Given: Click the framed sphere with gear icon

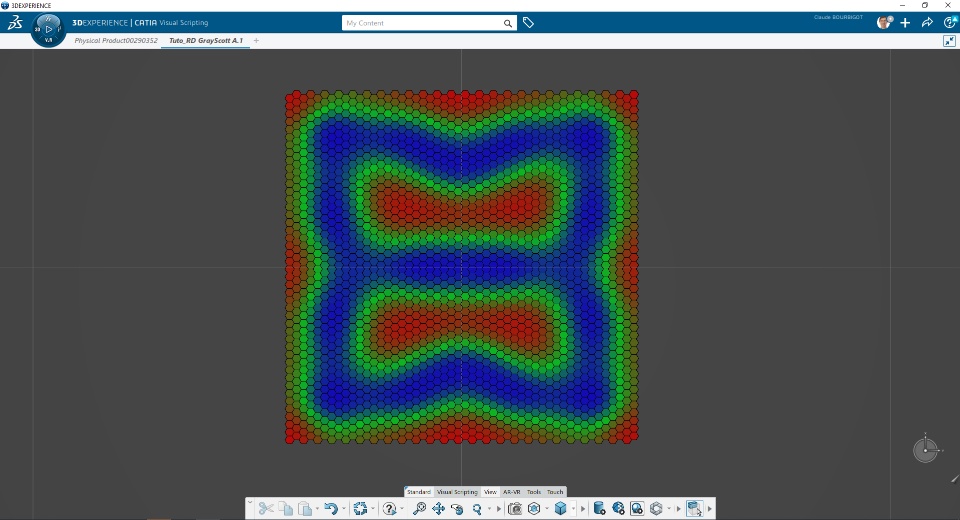Looking at the screenshot, I should (x=637, y=508).
